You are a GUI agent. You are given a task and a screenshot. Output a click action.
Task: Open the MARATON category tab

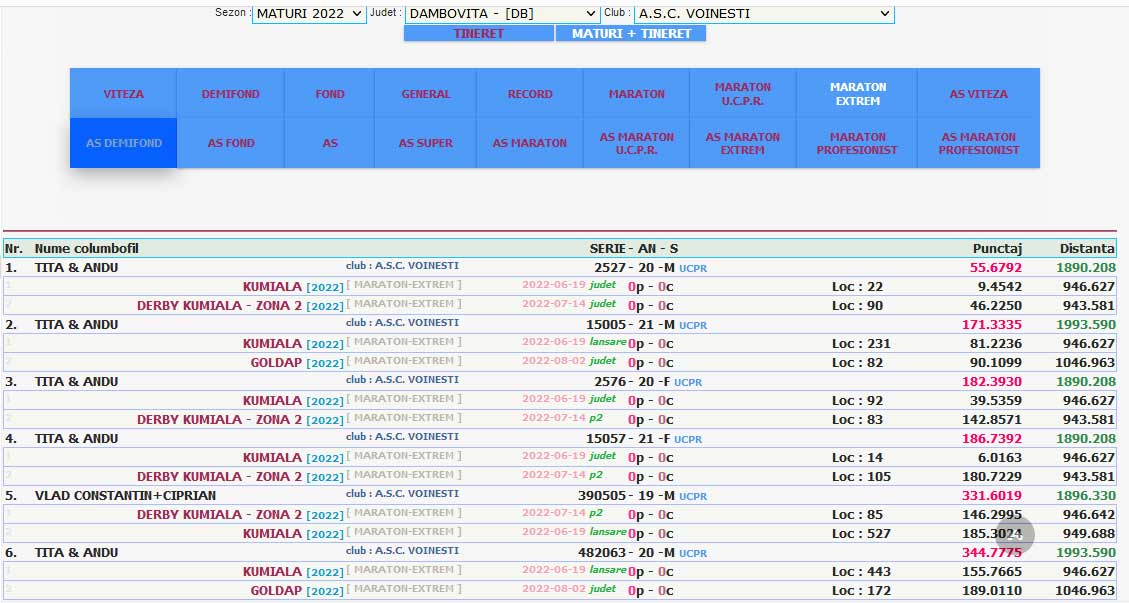click(x=637, y=94)
